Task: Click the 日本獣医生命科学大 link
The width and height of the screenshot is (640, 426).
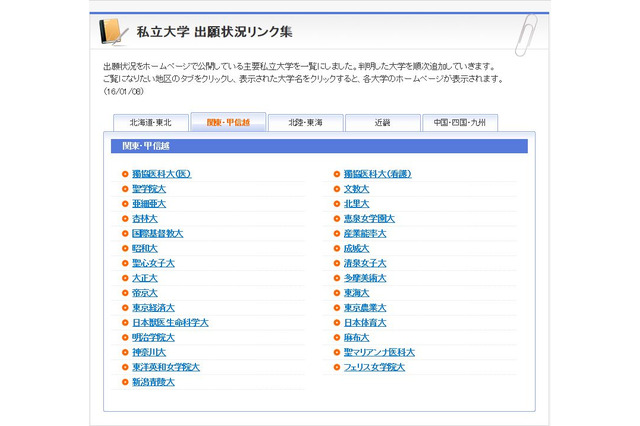Action: click(x=170, y=323)
